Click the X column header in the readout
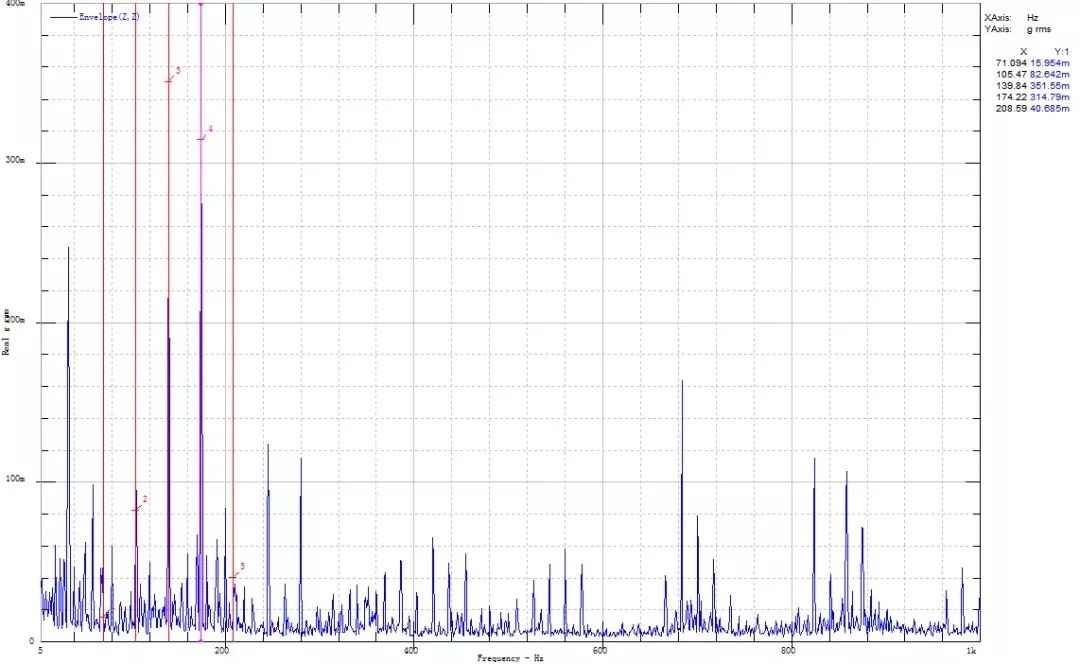The width and height of the screenshot is (1080, 664). click(x=1024, y=52)
